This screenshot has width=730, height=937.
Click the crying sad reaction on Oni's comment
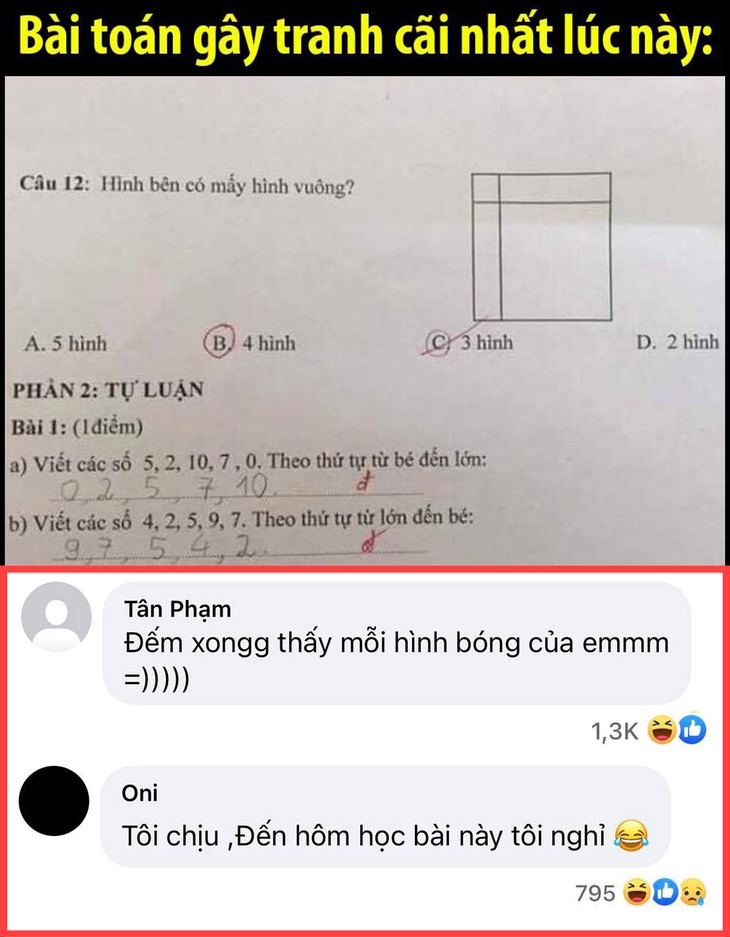[x=692, y=893]
